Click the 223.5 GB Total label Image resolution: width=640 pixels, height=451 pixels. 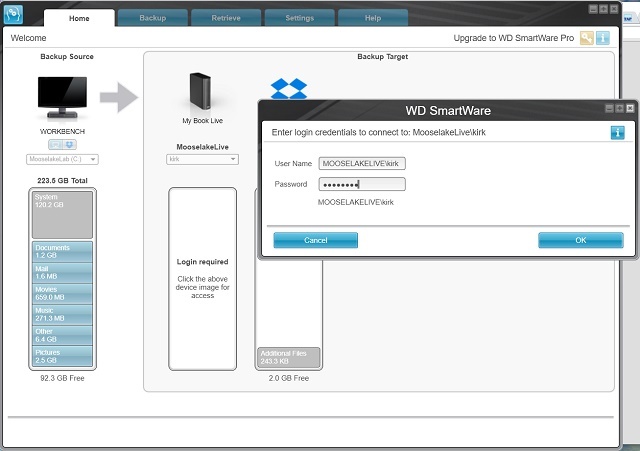[x=62, y=180]
